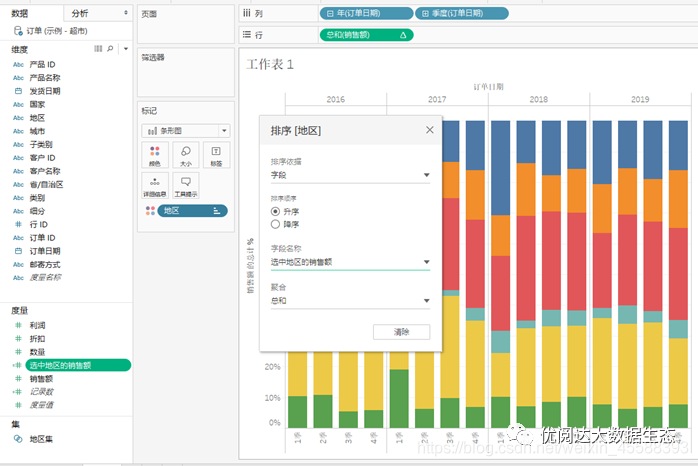Select the 产品 ID dimension
This screenshot has height=466, width=698.
[x=42, y=65]
